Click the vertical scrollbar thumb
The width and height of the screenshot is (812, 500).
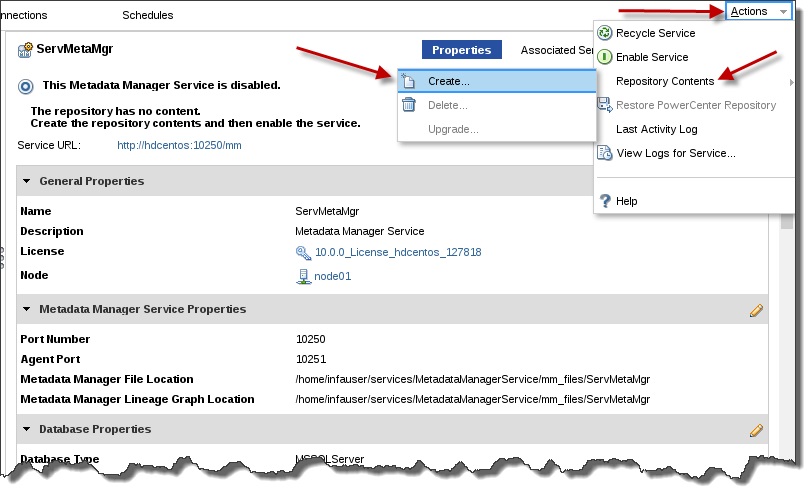[787, 221]
